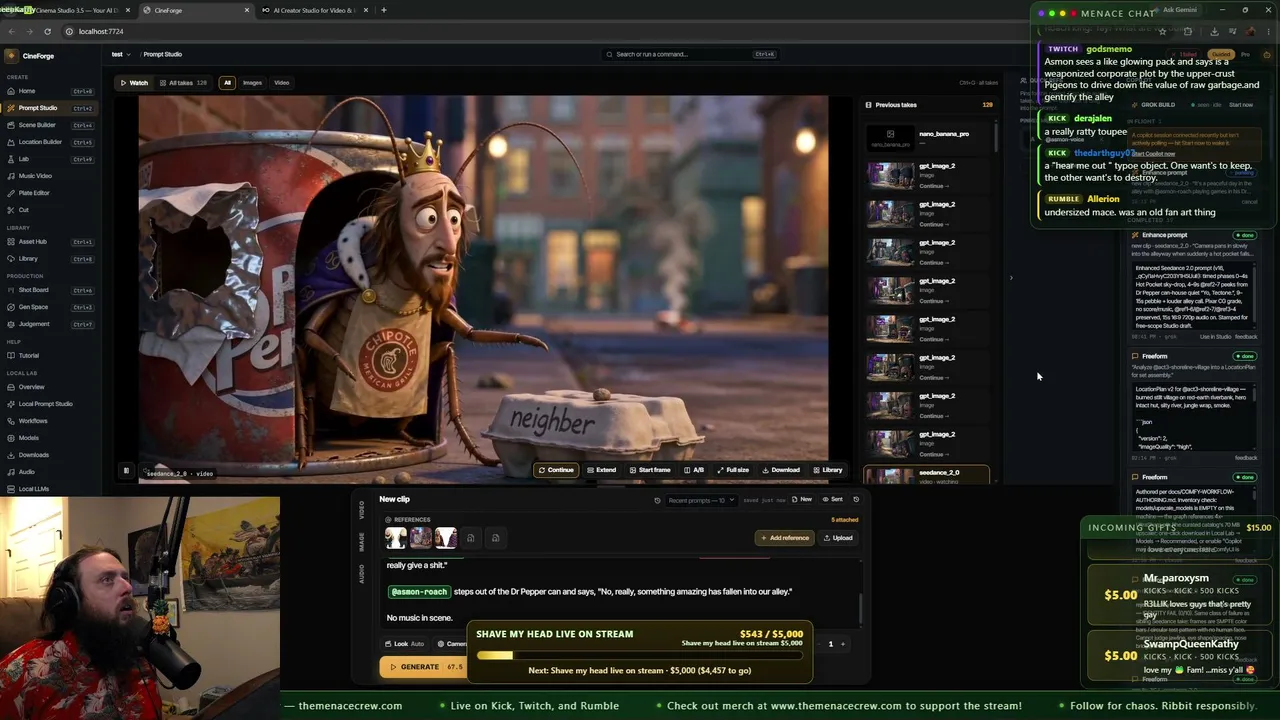Open the Lab section

pos(50,159)
